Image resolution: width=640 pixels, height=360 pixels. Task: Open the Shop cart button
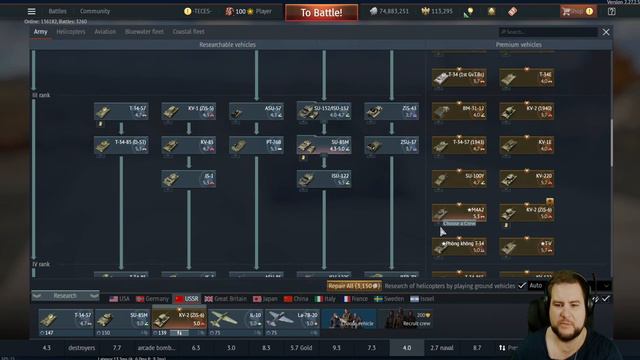click(578, 11)
